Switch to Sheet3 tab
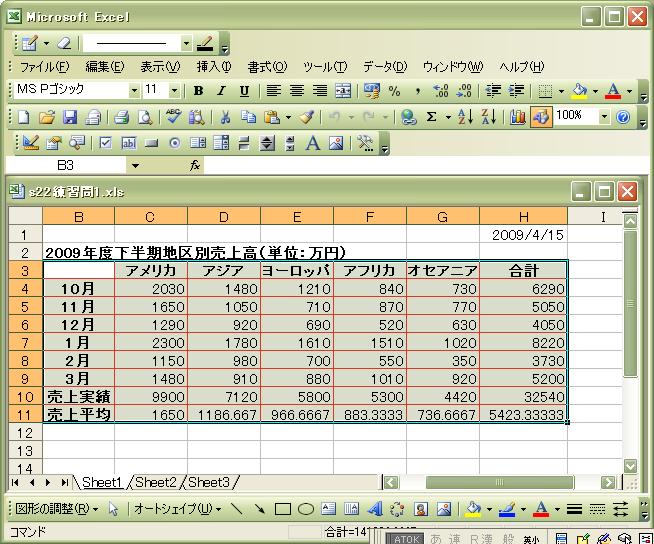The height and width of the screenshot is (544, 654). click(x=209, y=482)
